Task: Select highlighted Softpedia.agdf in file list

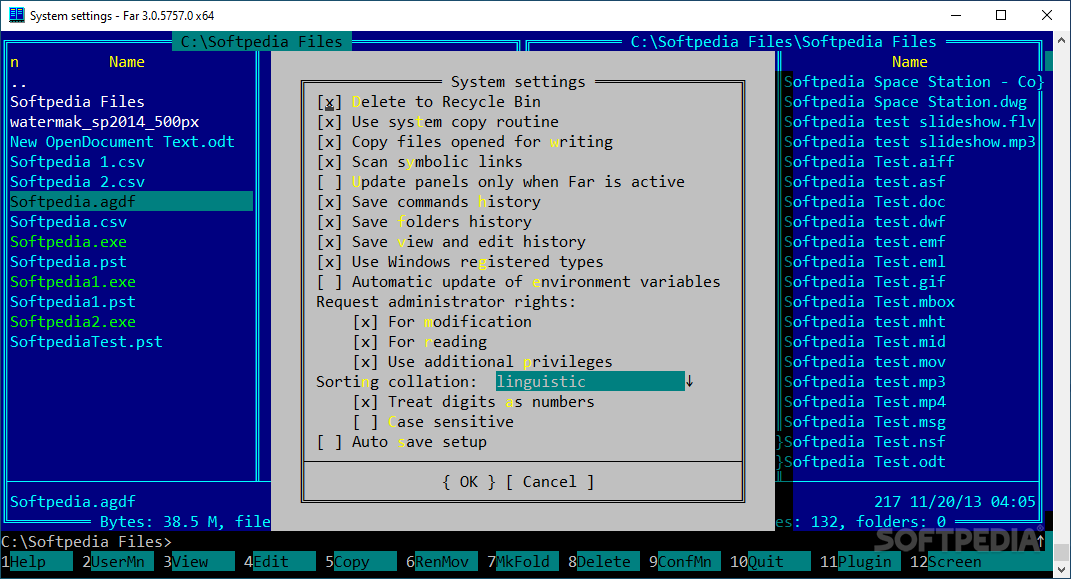Action: click(x=131, y=201)
